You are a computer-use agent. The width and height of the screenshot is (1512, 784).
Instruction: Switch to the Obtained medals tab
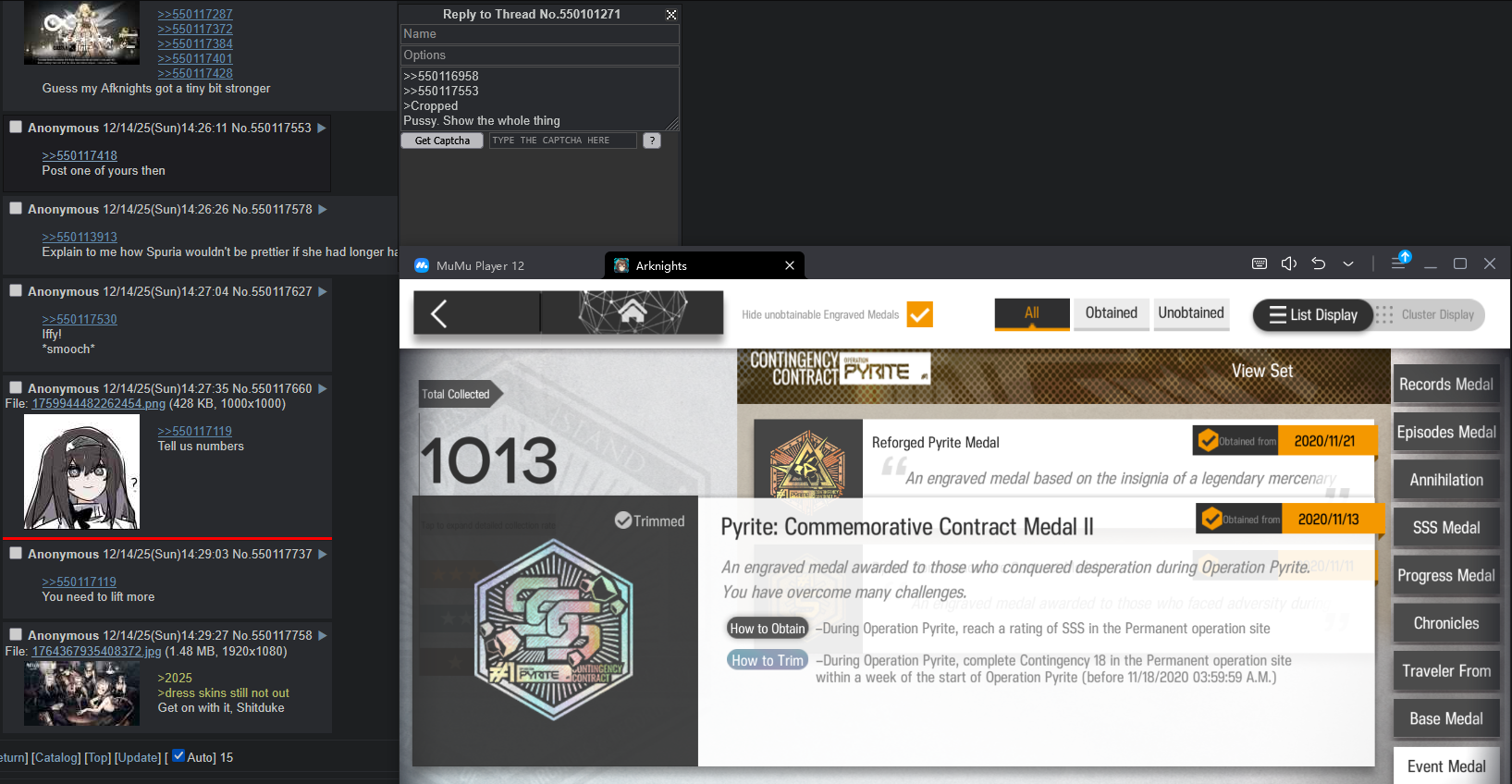tap(1112, 313)
